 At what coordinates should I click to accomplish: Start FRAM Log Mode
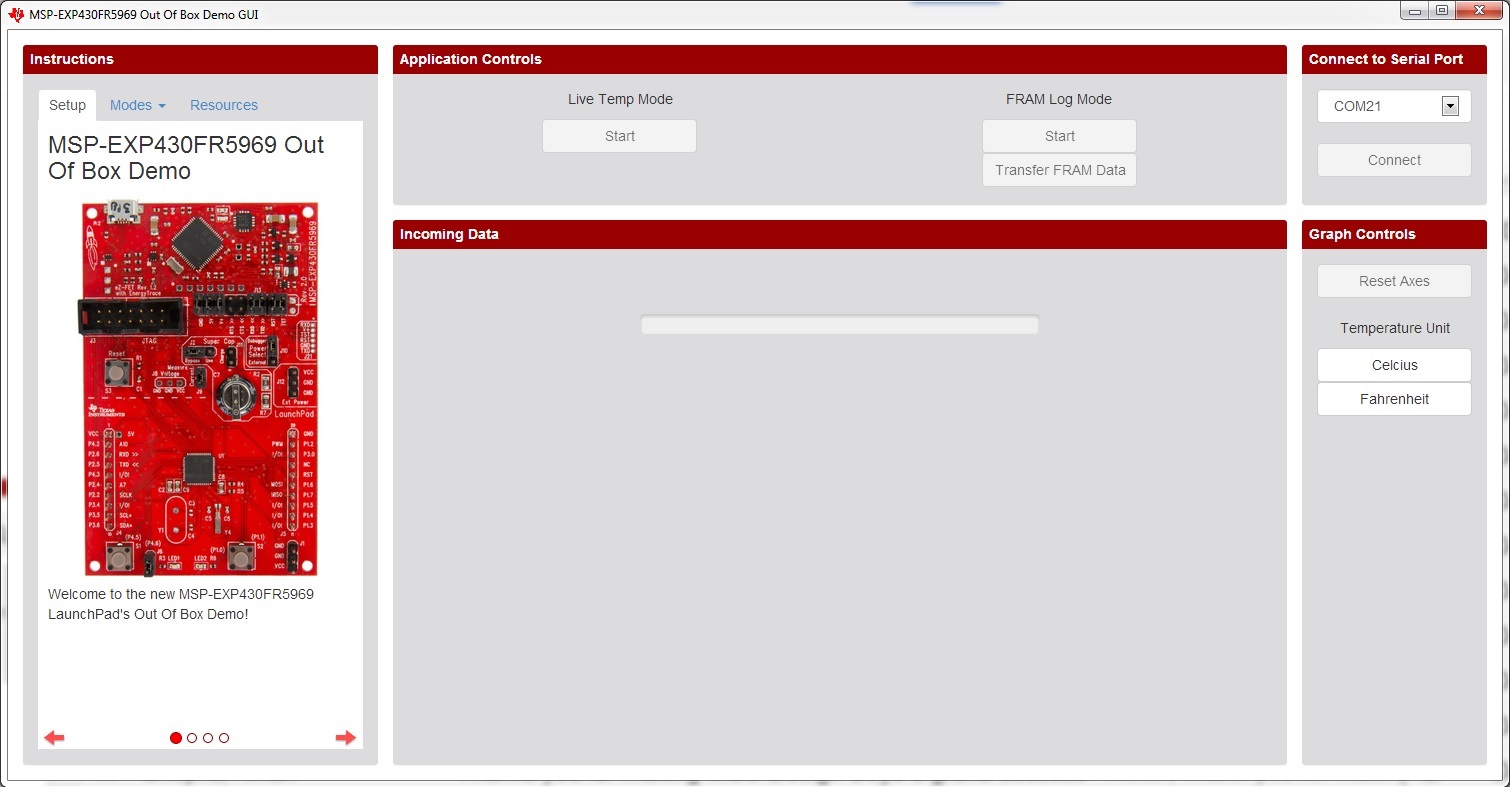pyautogui.click(x=1059, y=136)
